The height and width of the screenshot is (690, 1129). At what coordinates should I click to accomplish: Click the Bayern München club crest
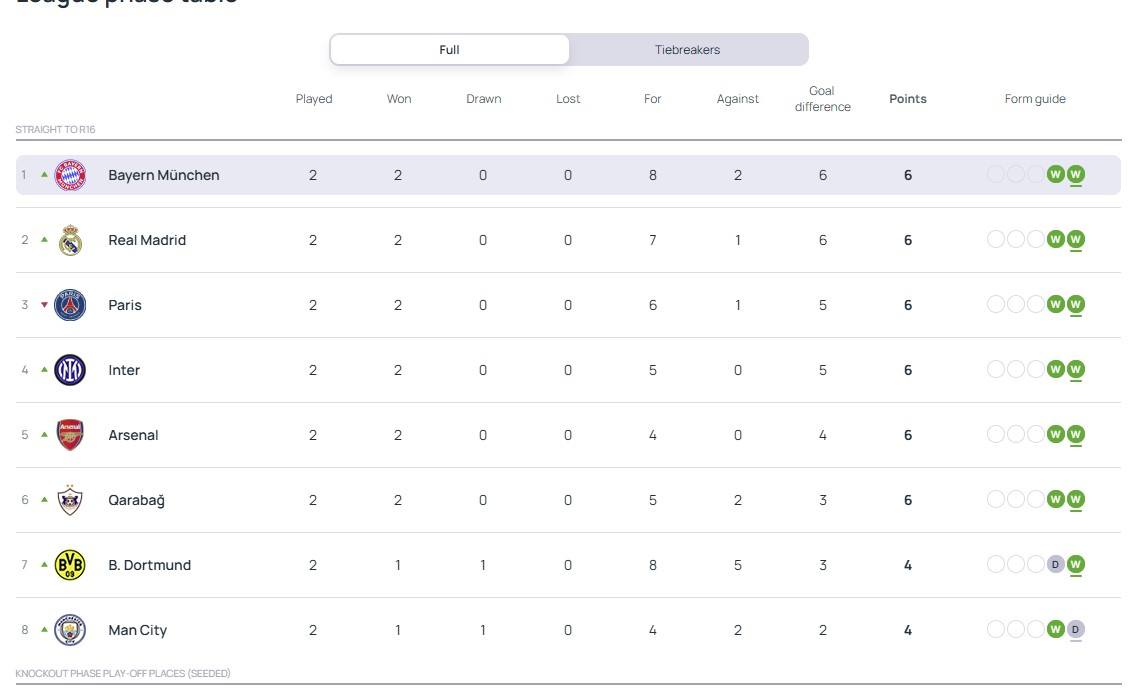pos(70,175)
